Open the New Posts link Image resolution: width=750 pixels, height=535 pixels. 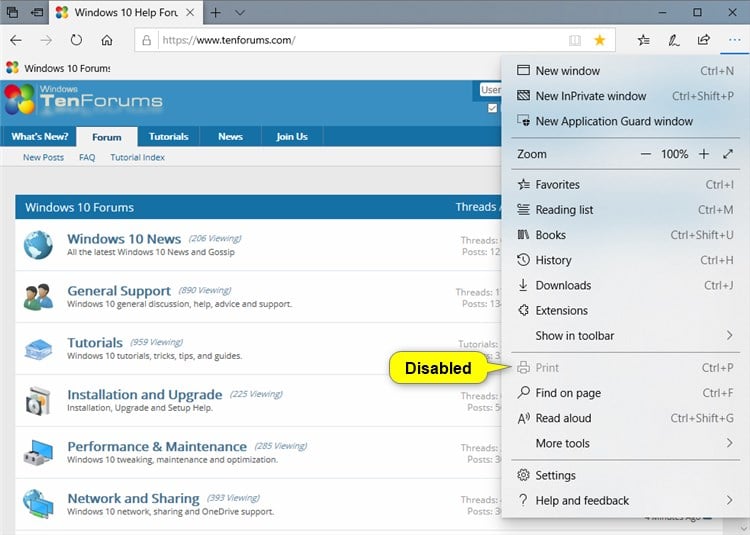(43, 157)
